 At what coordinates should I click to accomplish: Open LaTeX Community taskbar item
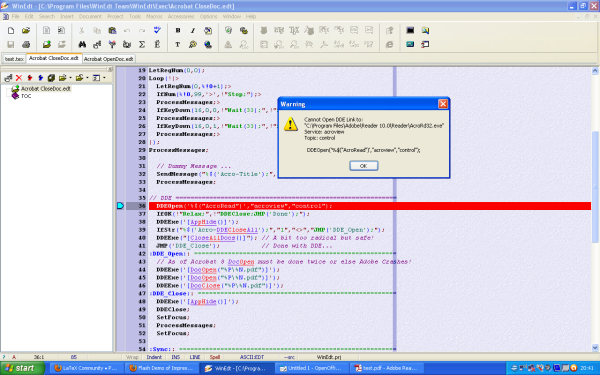[86, 368]
